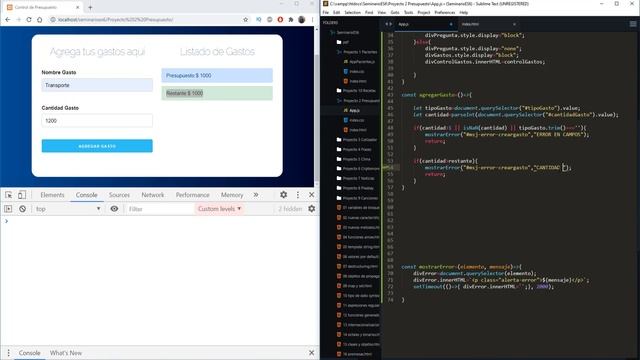Screen dimensions: 640x360
Task: Close the DevTools panel
Action: click(311, 195)
